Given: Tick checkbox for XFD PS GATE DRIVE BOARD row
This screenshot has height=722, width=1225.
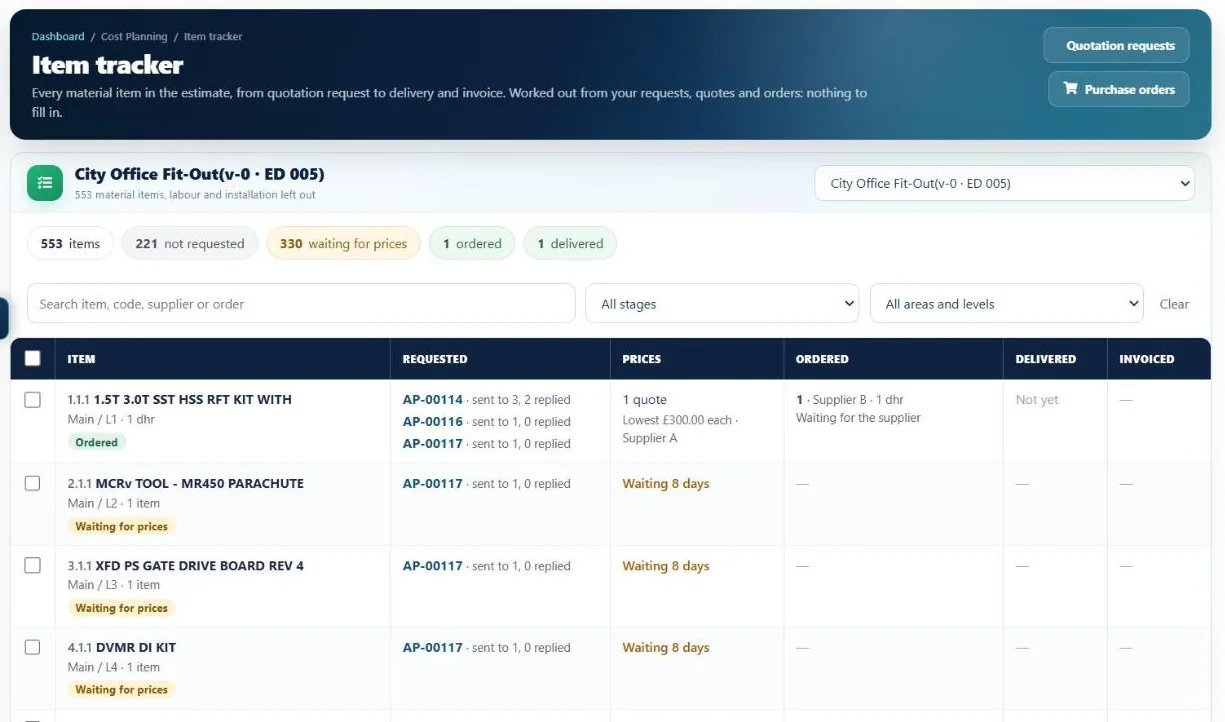Looking at the screenshot, I should point(33,565).
